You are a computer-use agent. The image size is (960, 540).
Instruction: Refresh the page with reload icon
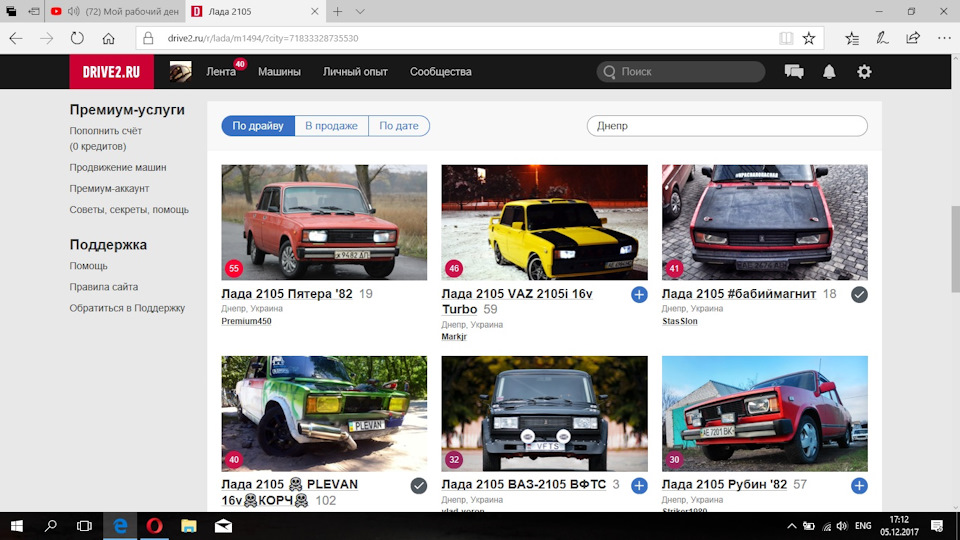(x=77, y=38)
